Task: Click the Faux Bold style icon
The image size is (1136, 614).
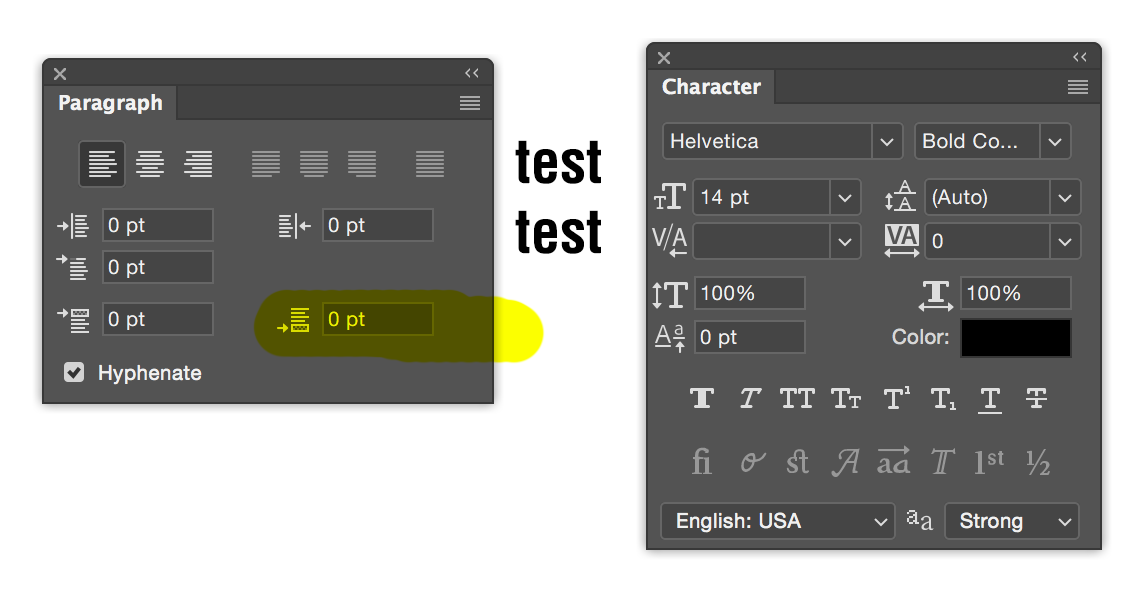Action: click(x=702, y=399)
